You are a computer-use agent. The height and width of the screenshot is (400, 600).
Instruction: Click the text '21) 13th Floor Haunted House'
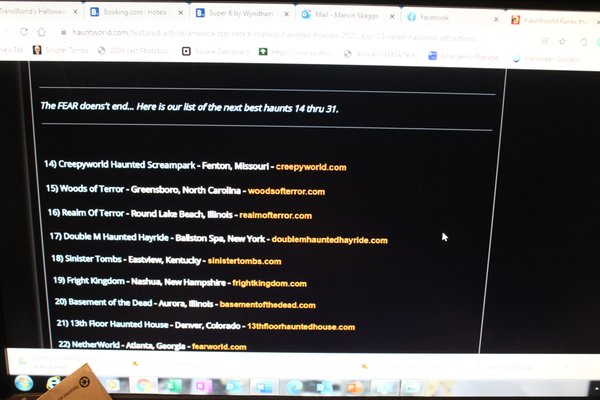point(112,324)
